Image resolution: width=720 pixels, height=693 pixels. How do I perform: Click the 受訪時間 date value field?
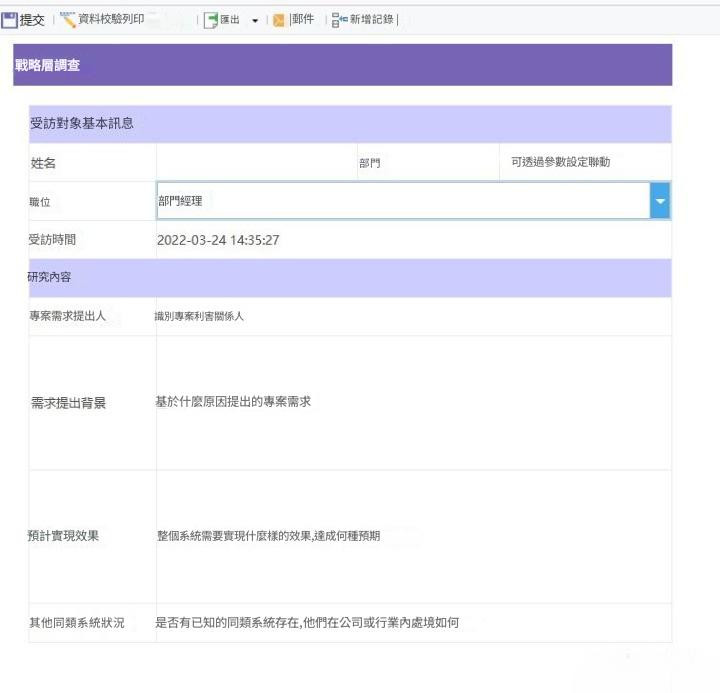pos(414,240)
